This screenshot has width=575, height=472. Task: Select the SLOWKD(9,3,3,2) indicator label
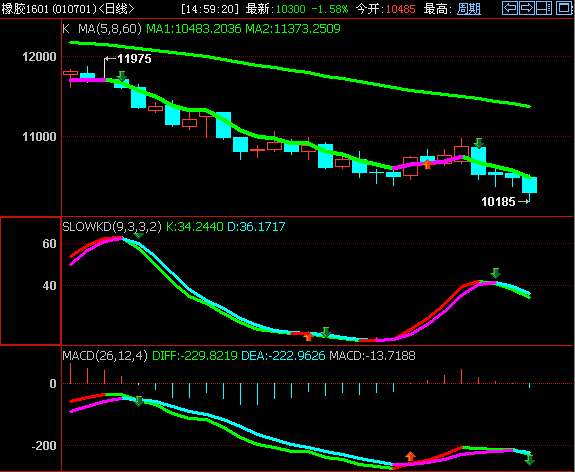(x=112, y=226)
